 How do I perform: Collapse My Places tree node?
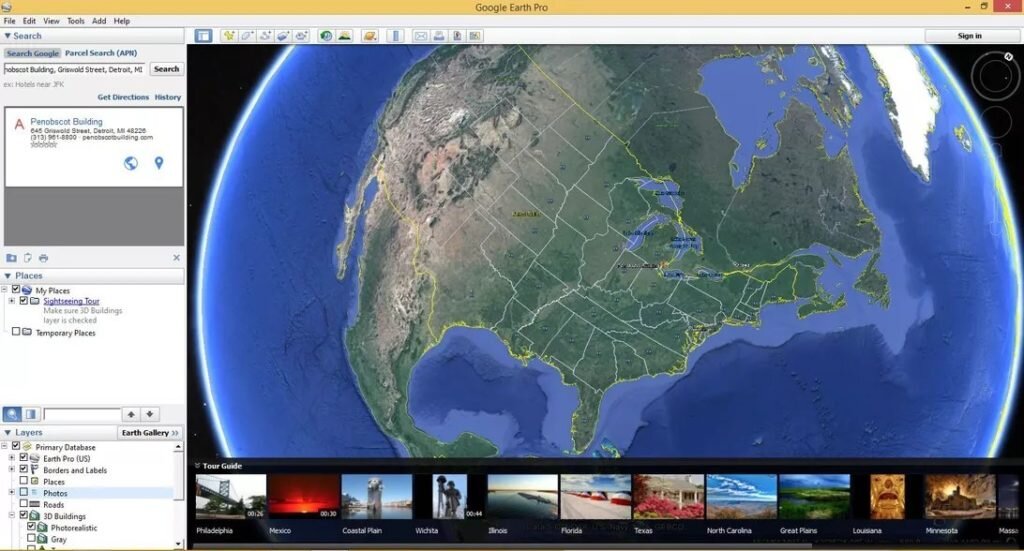5,290
